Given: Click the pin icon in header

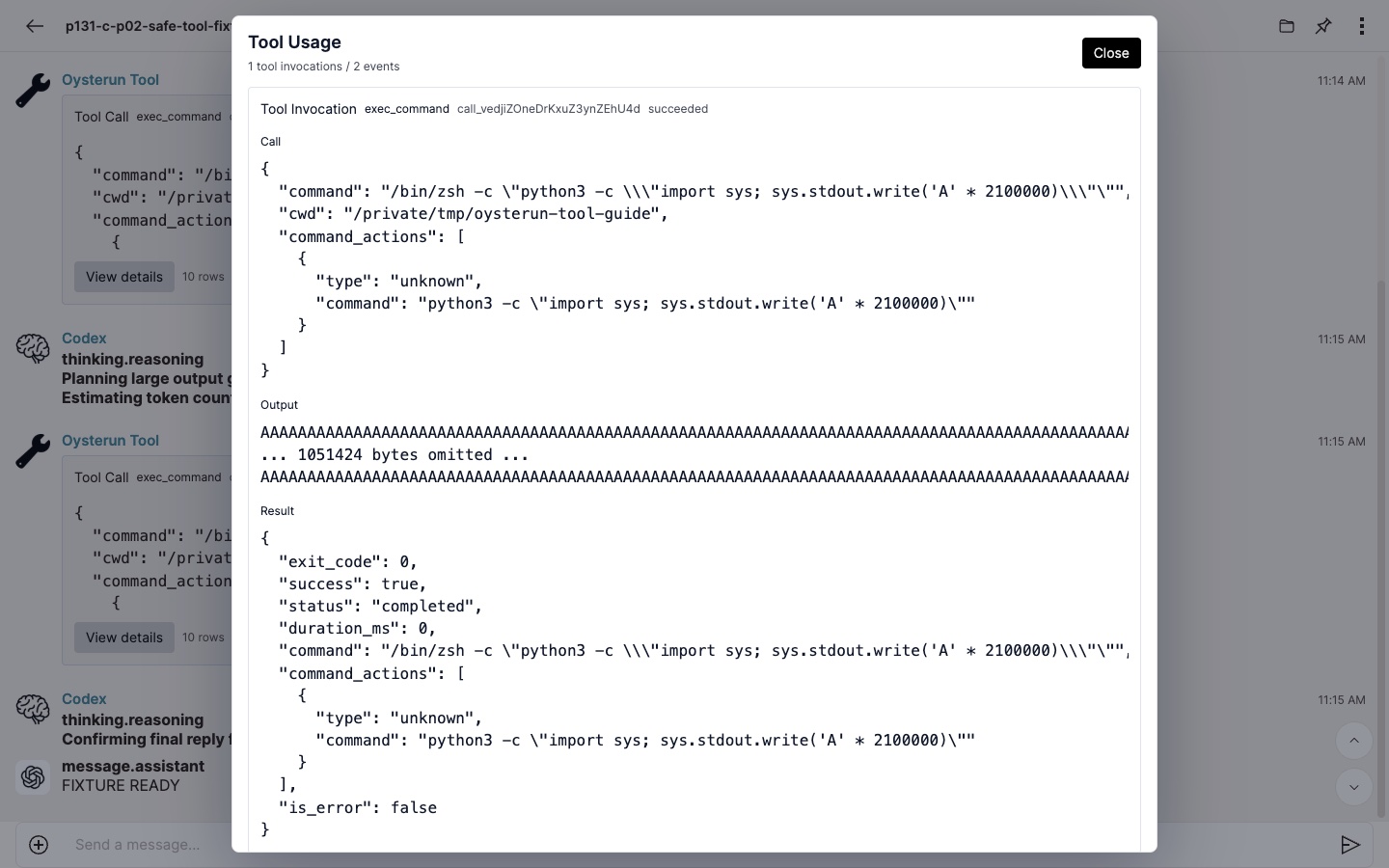Looking at the screenshot, I should click(1323, 26).
